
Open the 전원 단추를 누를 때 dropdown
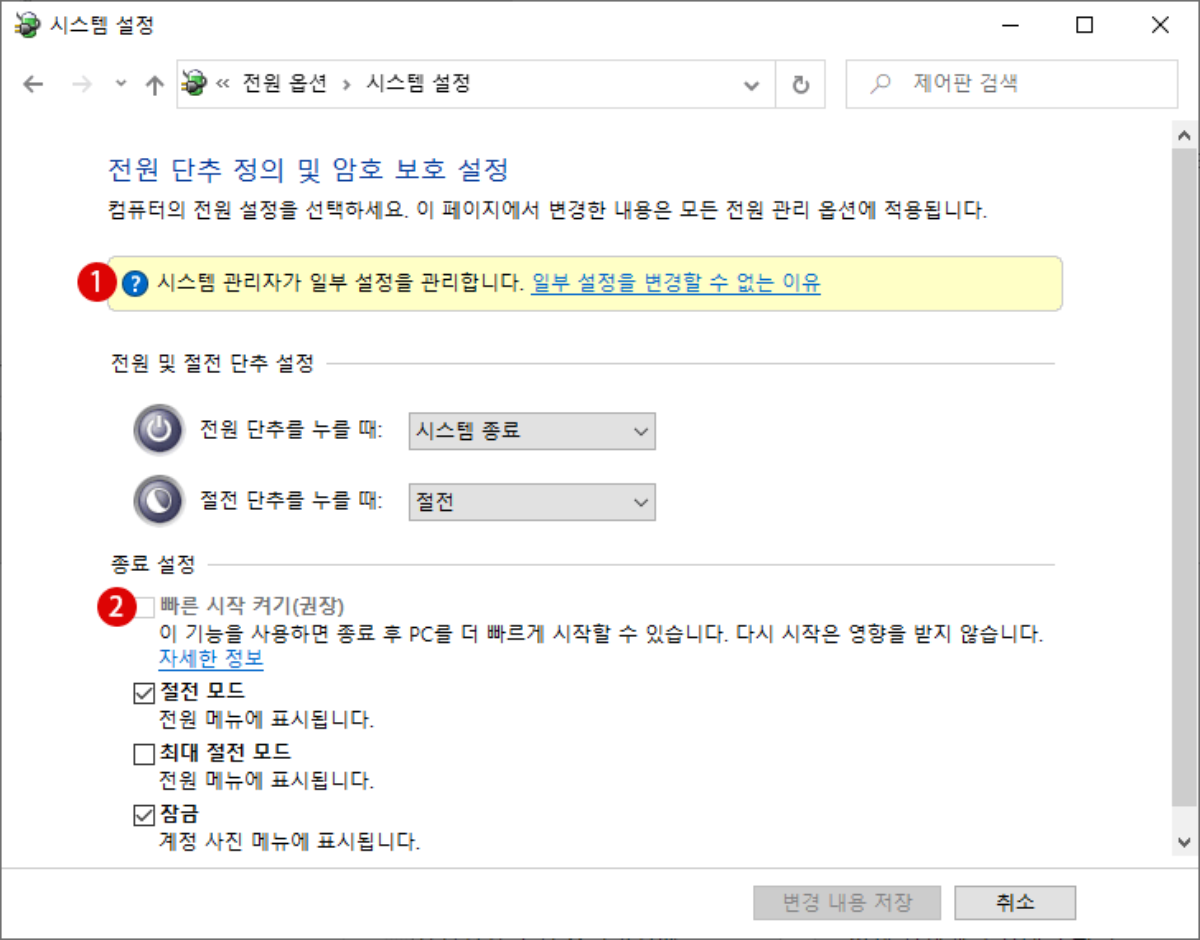coord(531,431)
